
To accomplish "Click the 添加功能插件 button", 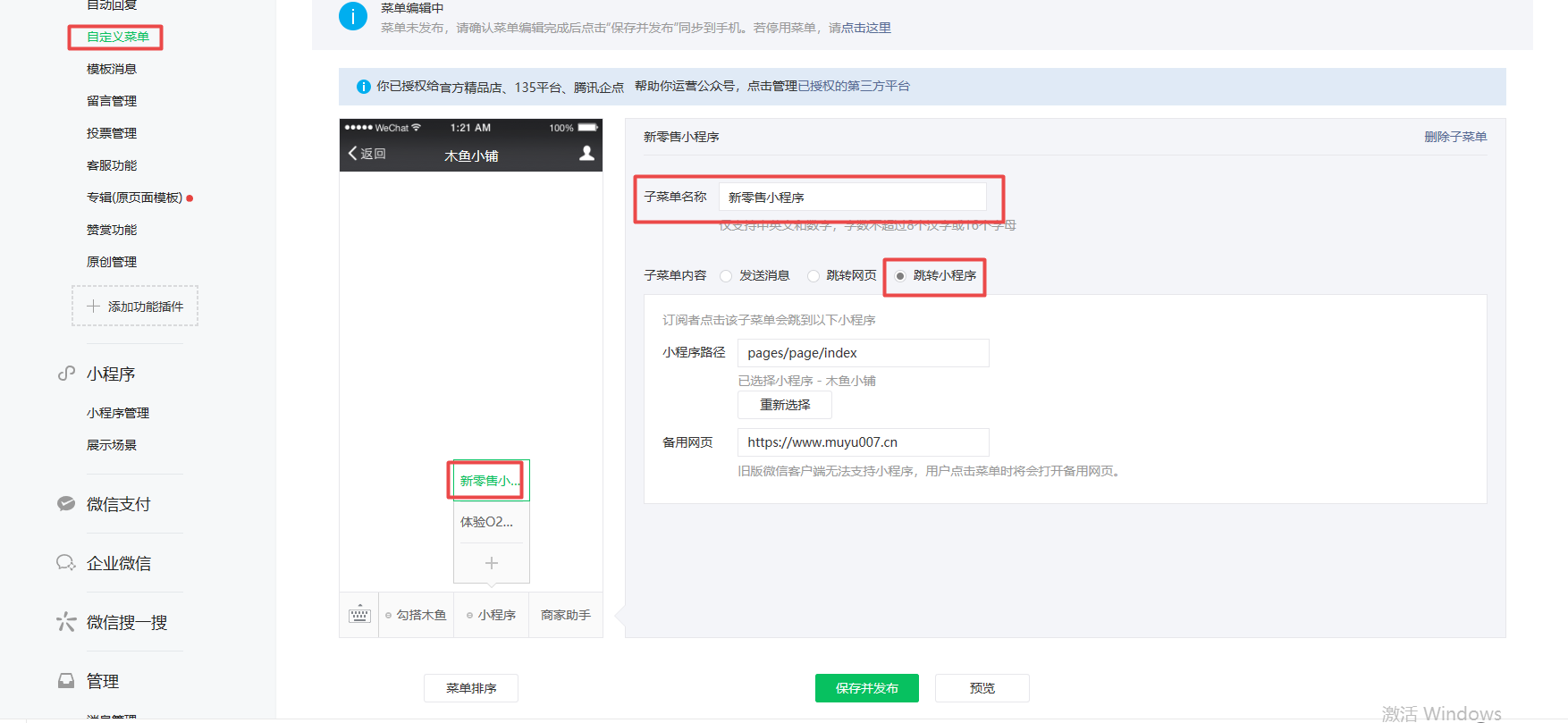I will 135,306.
